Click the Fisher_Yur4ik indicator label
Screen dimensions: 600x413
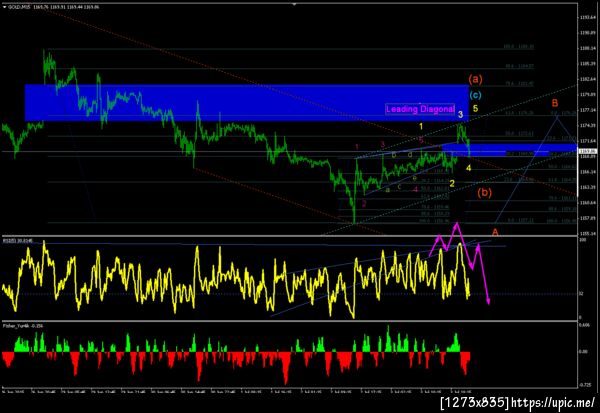(x=23, y=326)
